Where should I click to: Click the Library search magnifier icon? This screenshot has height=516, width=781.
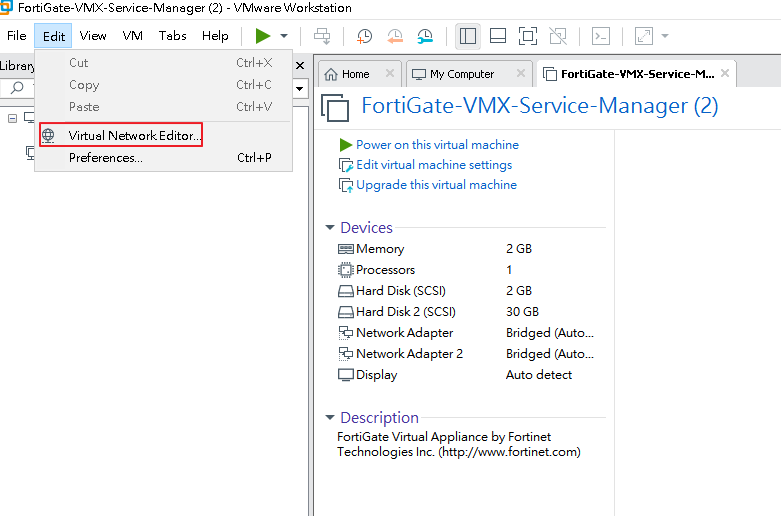point(17,88)
